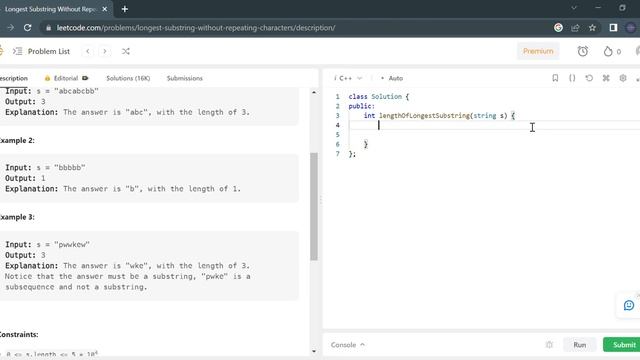
Task: Click the lengthOfLongestSubstring function name
Action: click(x=424, y=116)
